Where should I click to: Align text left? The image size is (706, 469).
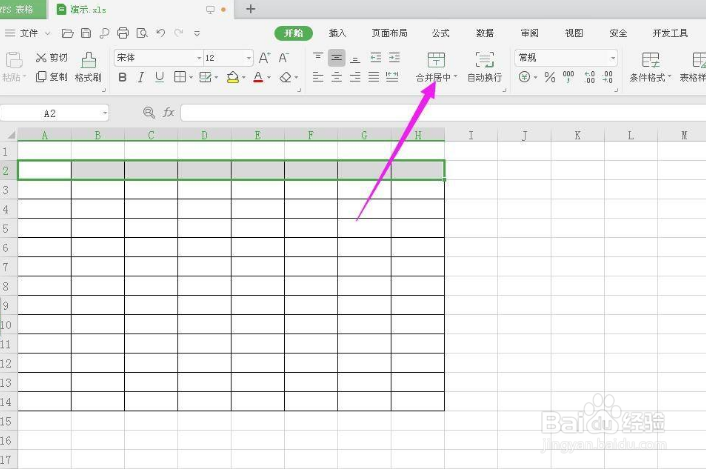[318, 77]
